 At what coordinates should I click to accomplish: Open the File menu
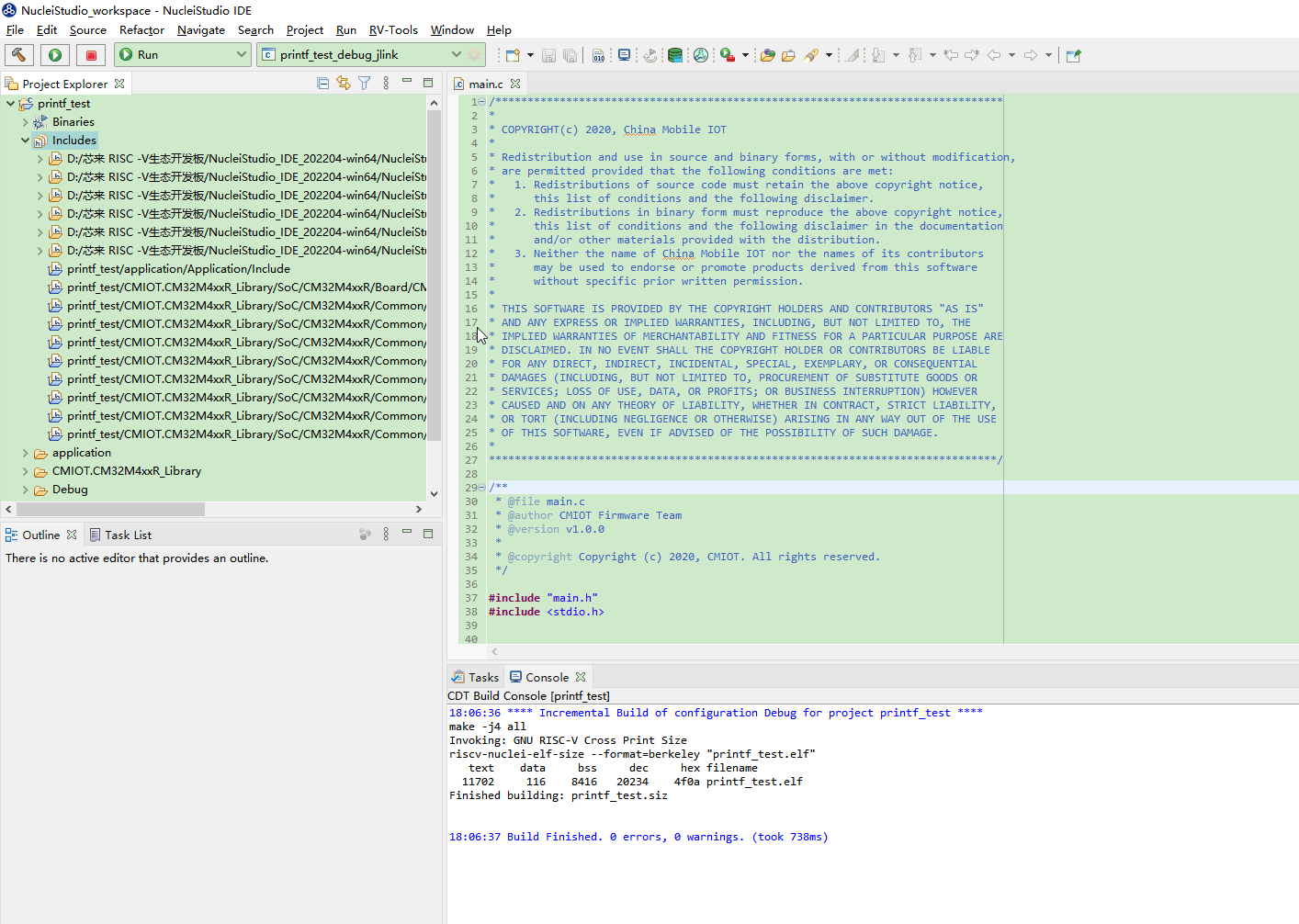(x=15, y=30)
